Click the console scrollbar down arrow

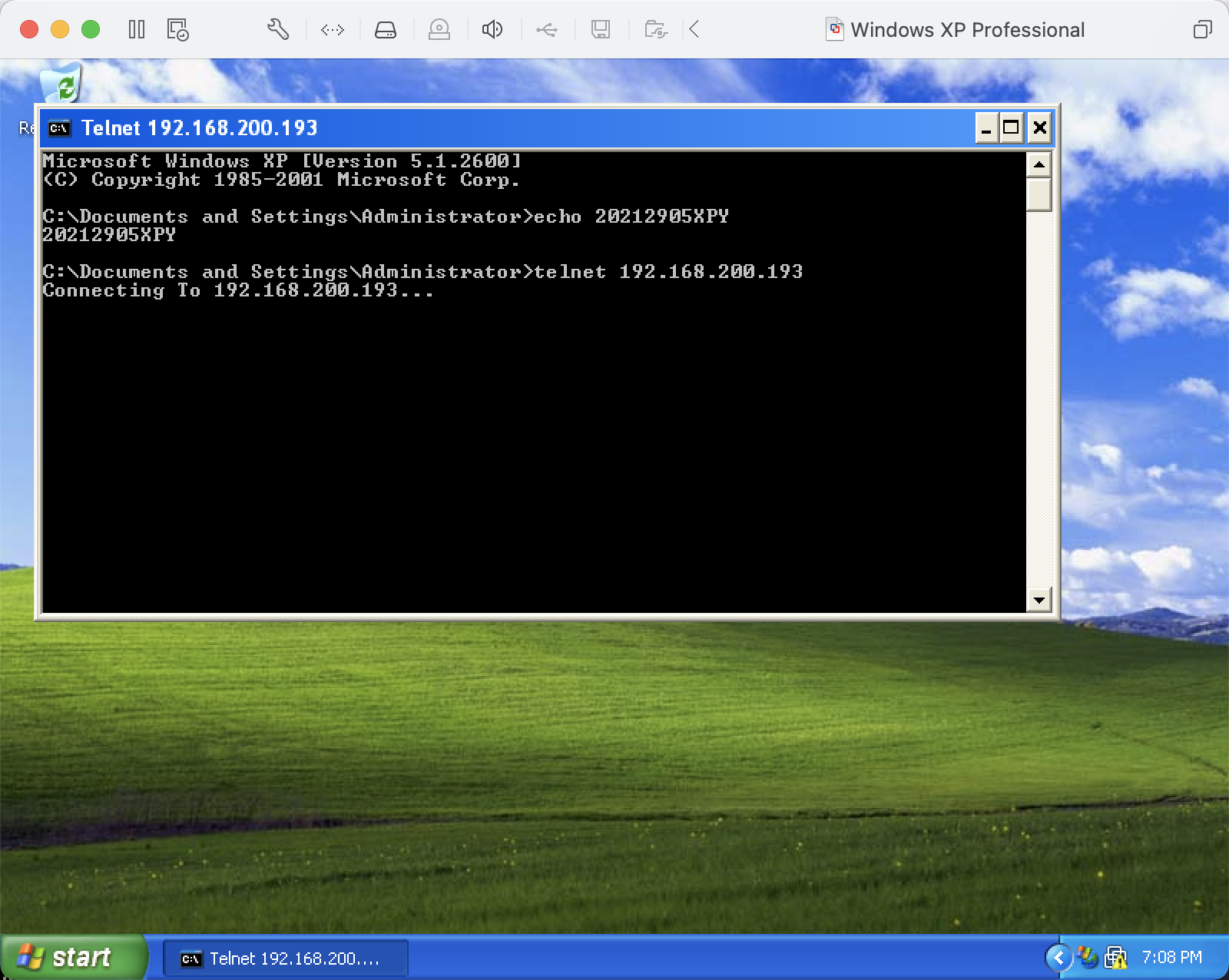click(1039, 601)
